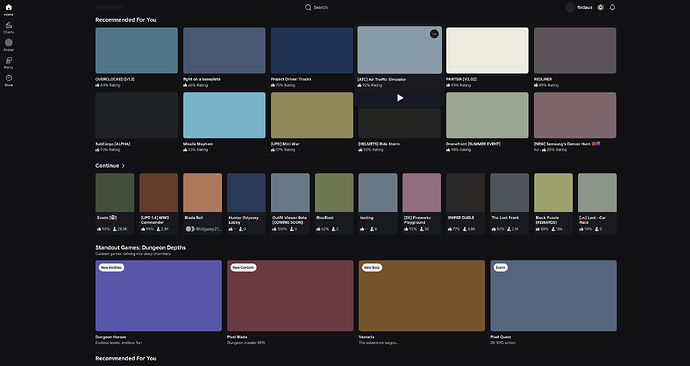Click the Continue section heading
The height and width of the screenshot is (366, 690).
(107, 166)
